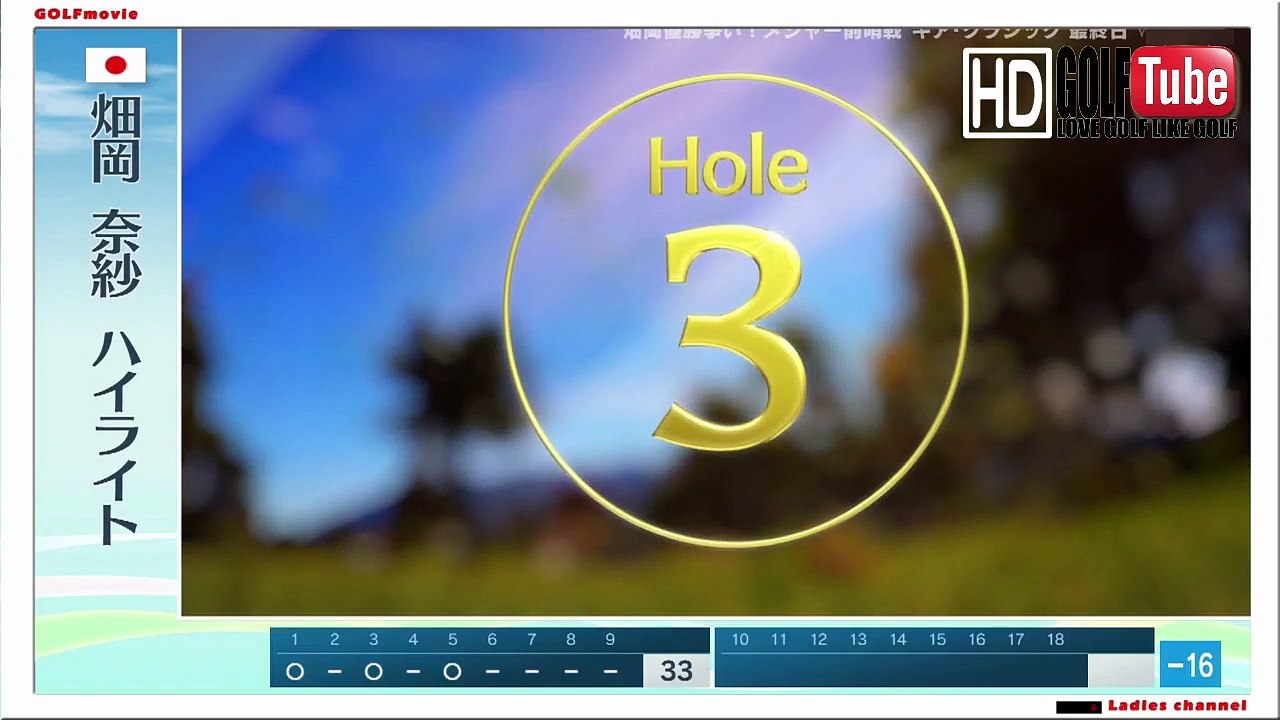The image size is (1280, 720).
Task: Select the par dash under hole 8
Action: tap(571, 672)
